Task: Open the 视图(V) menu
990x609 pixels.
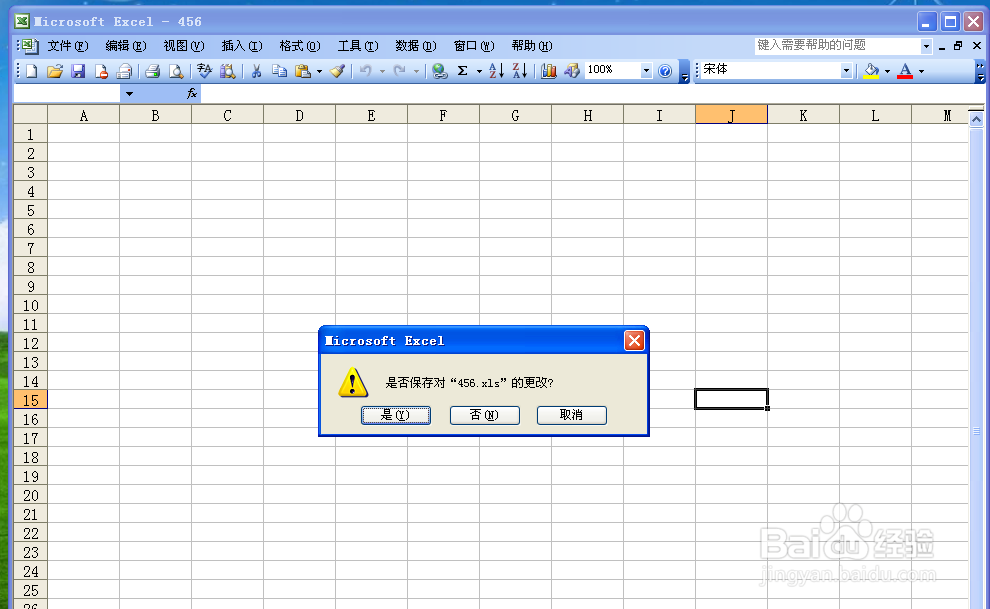Action: 184,45
